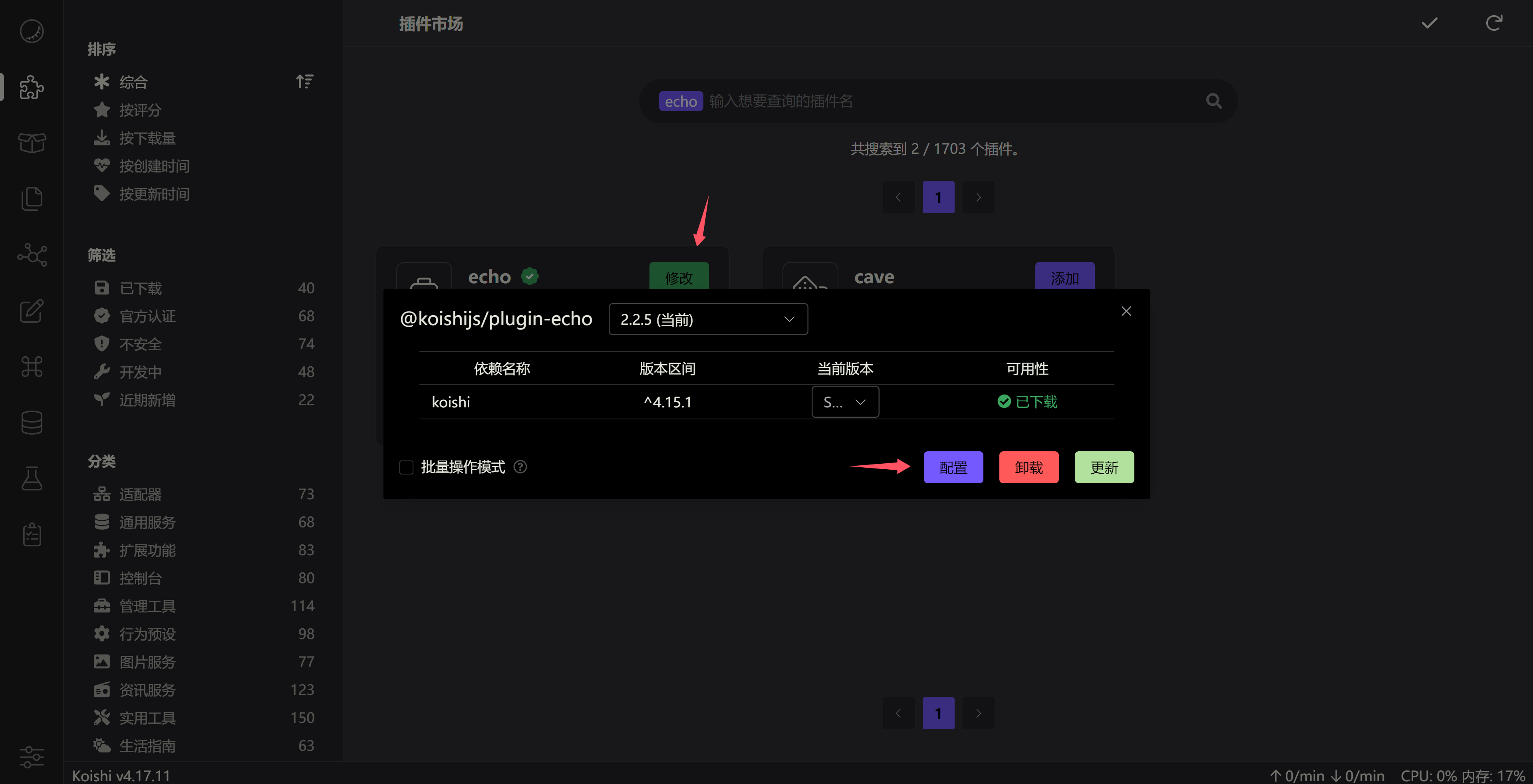1533x784 pixels.
Task: Click the 配置 button in dialog
Action: point(953,468)
